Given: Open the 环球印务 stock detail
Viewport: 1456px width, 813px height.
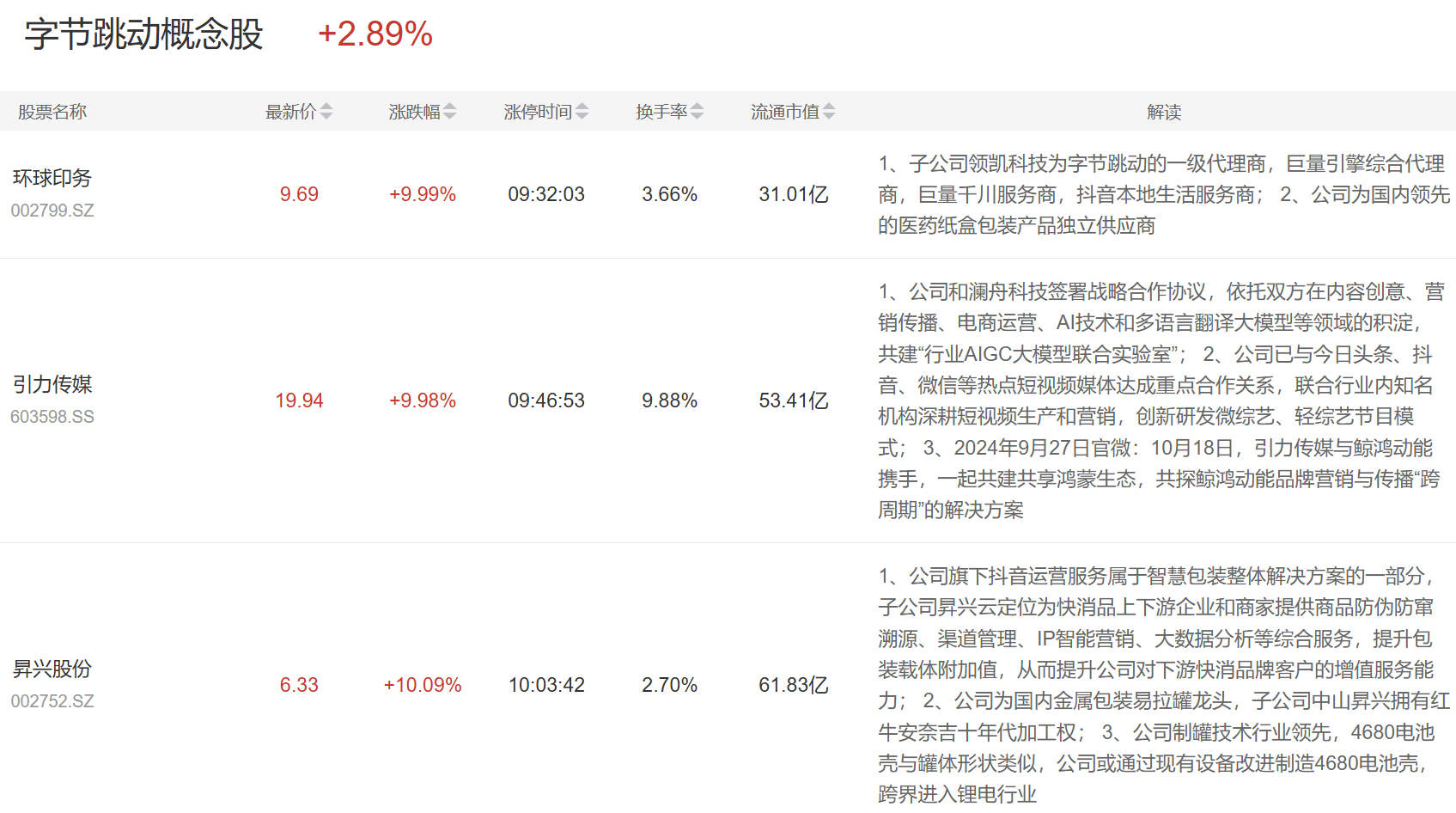Looking at the screenshot, I should (55, 178).
